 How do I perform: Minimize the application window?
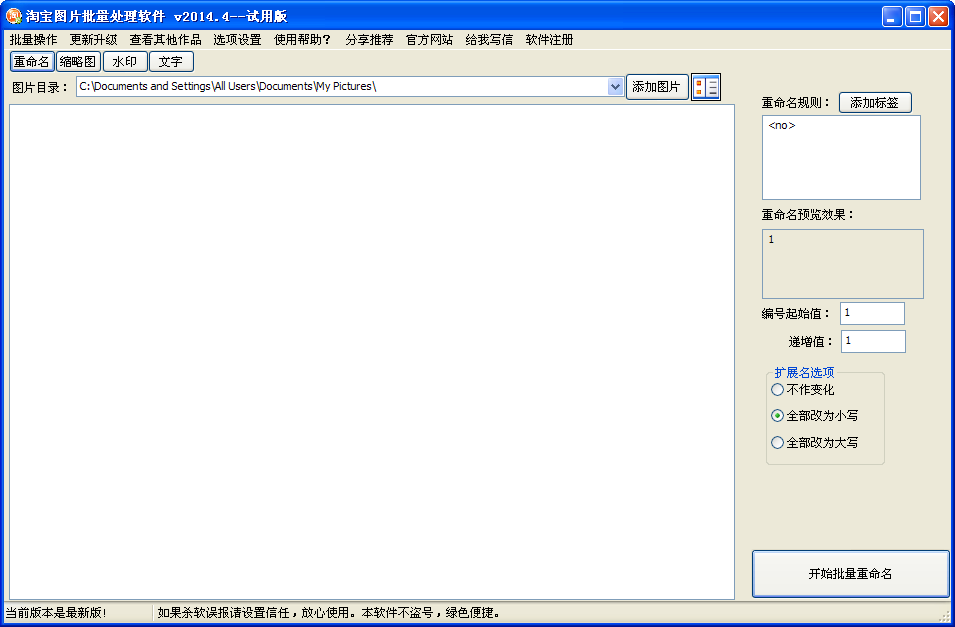[892, 16]
